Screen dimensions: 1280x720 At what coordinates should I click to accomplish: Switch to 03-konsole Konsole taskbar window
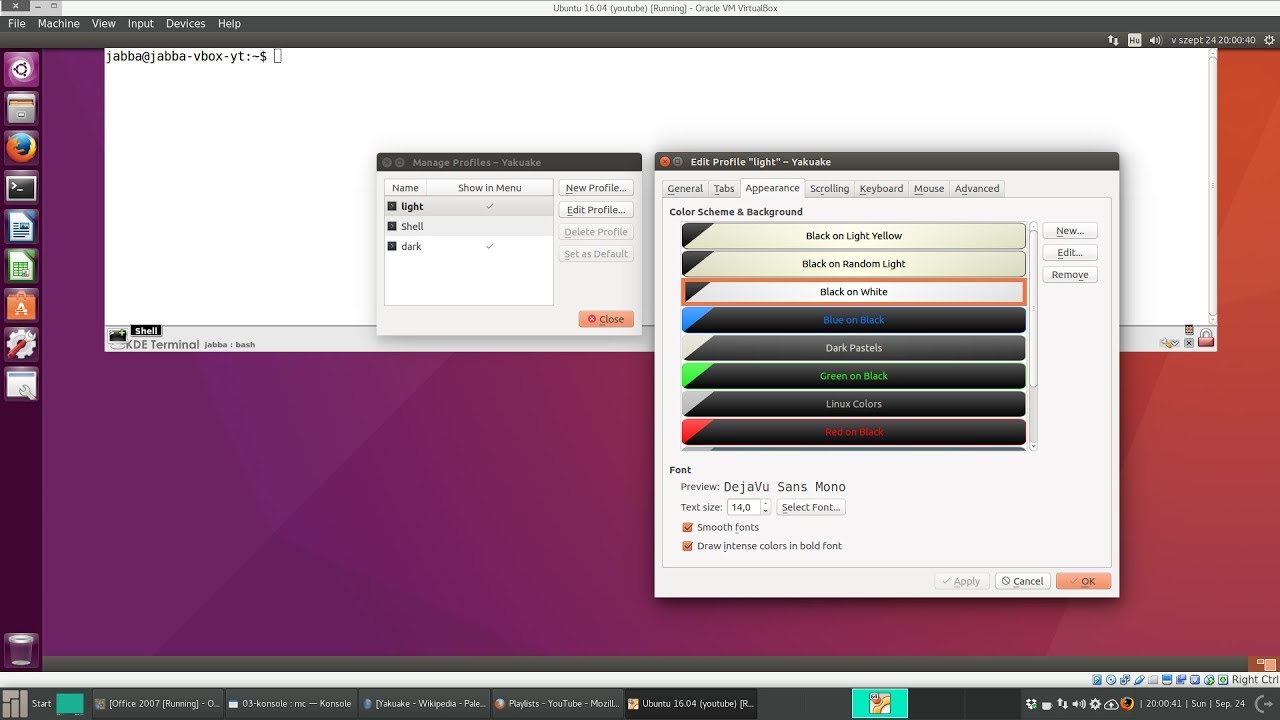click(x=290, y=703)
